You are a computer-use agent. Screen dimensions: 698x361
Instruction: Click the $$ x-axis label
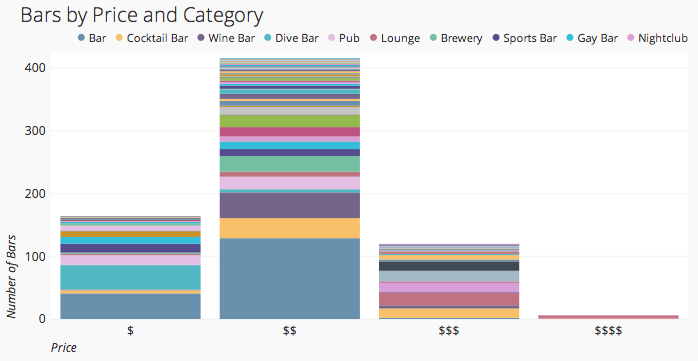point(290,331)
